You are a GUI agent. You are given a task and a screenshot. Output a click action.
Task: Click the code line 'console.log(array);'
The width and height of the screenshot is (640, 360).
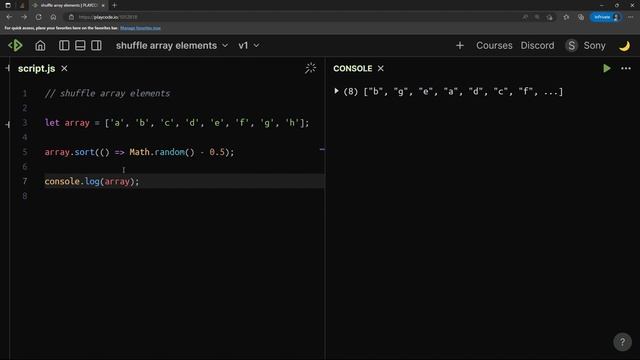92,181
